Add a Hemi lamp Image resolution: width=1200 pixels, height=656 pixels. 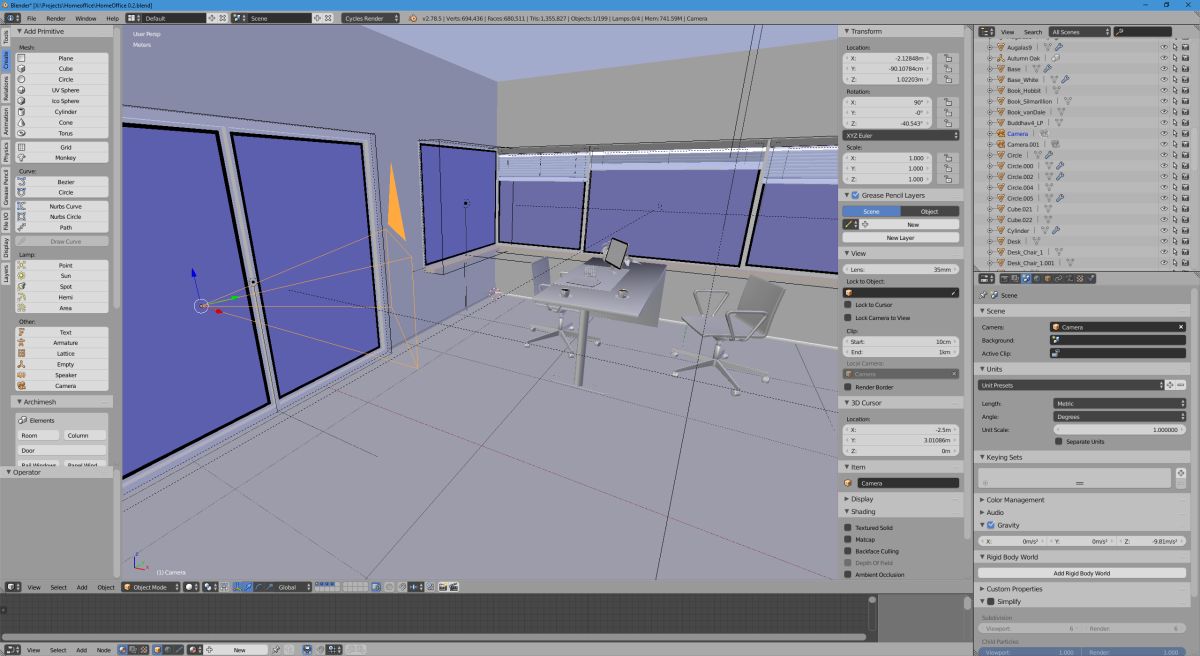62,297
